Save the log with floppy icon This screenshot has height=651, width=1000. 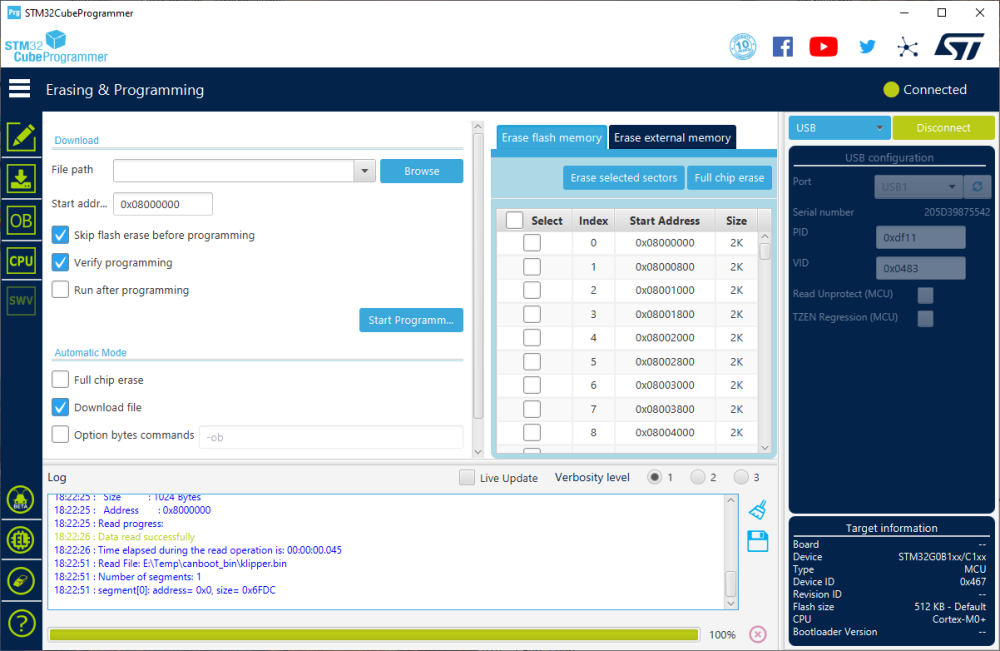[x=758, y=541]
